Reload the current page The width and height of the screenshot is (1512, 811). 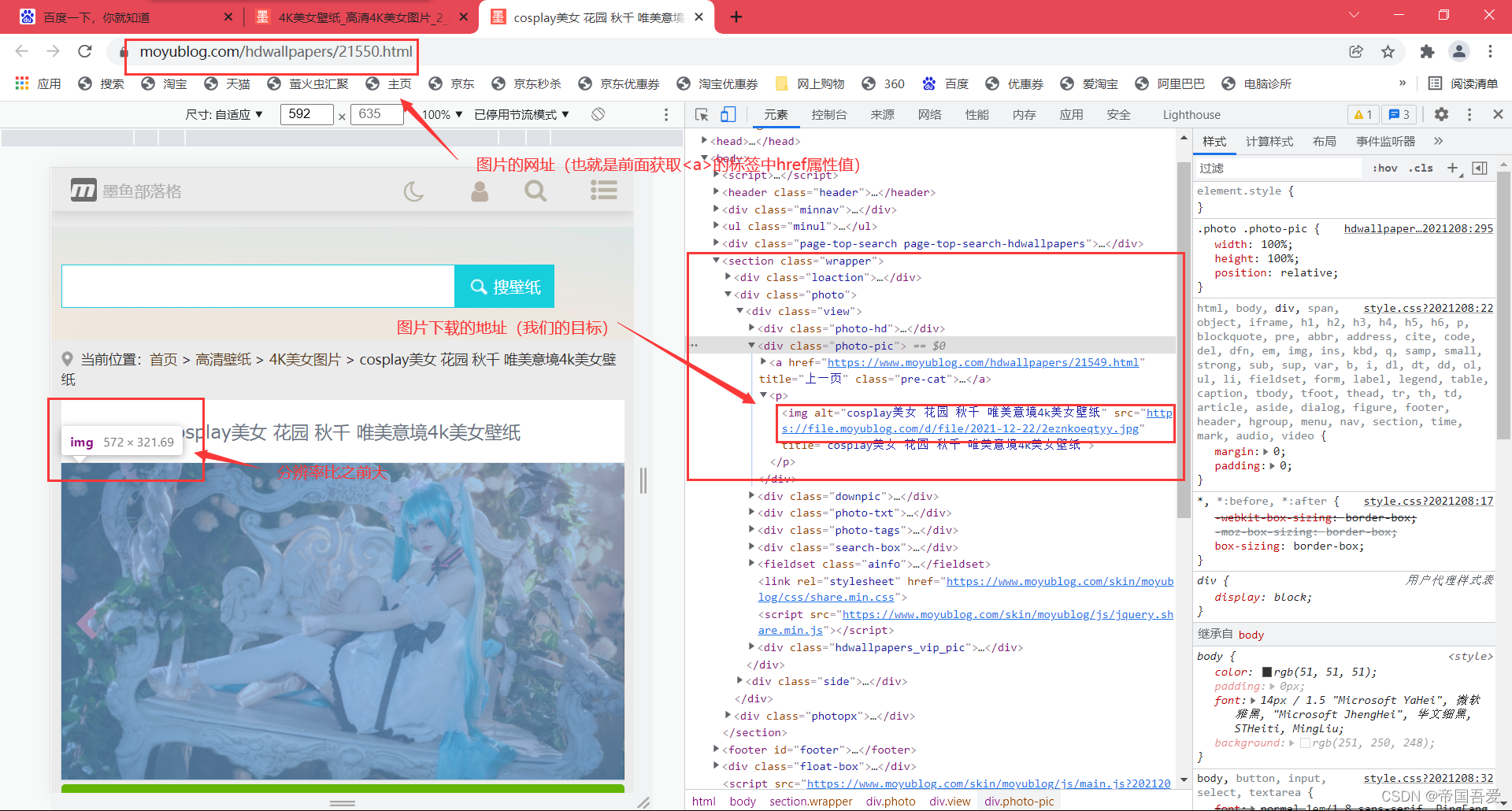[x=85, y=51]
